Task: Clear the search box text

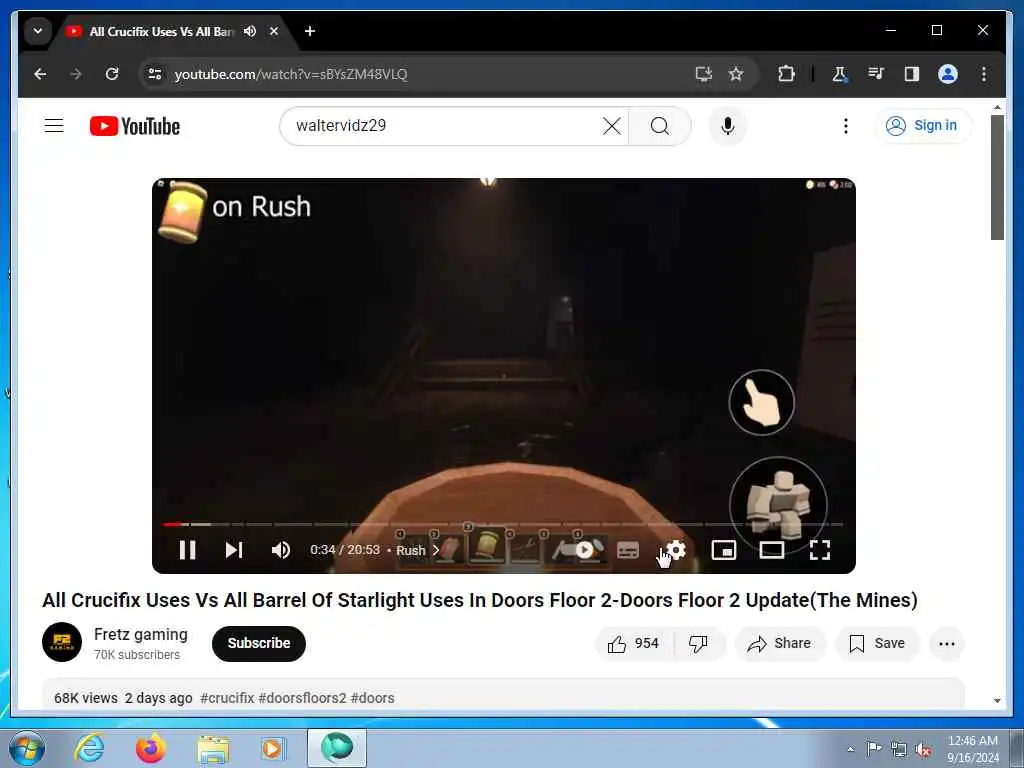Action: tap(612, 126)
